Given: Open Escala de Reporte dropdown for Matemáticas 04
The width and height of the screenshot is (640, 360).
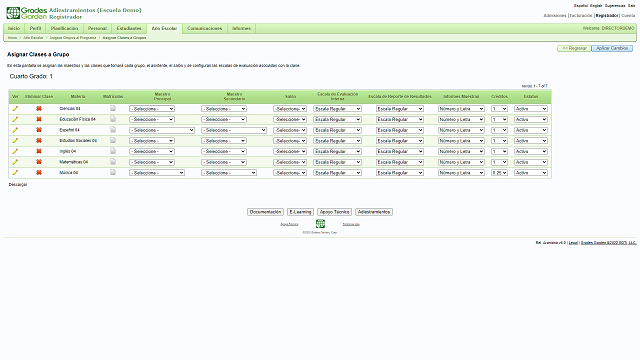Looking at the screenshot, I should [x=400, y=162].
